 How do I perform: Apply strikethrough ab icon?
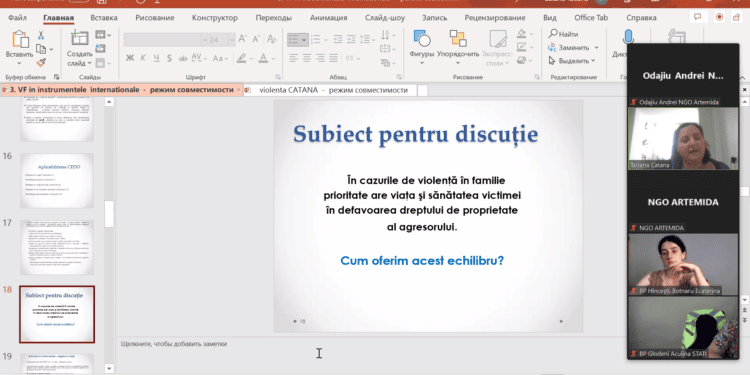(x=183, y=58)
